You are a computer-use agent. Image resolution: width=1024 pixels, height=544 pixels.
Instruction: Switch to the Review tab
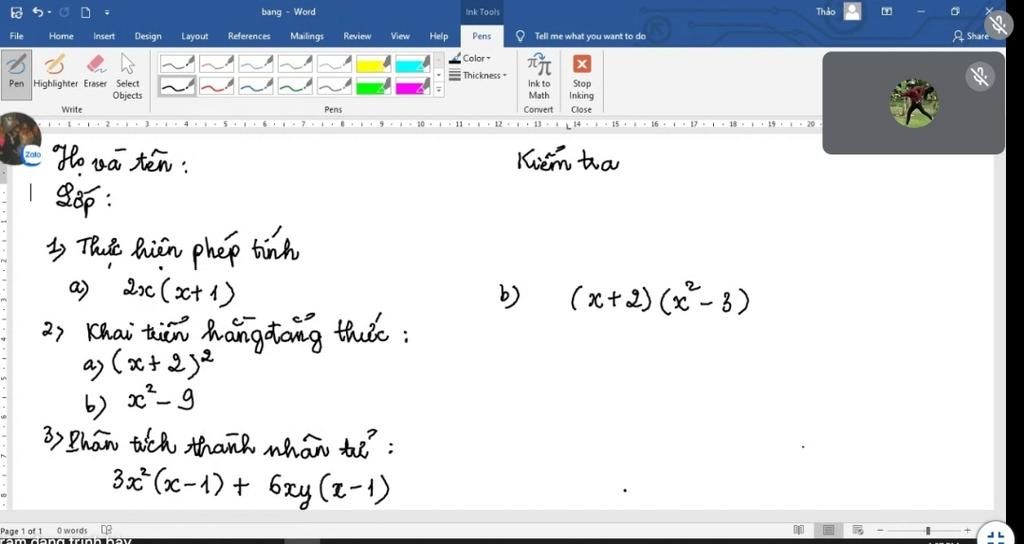coord(357,36)
